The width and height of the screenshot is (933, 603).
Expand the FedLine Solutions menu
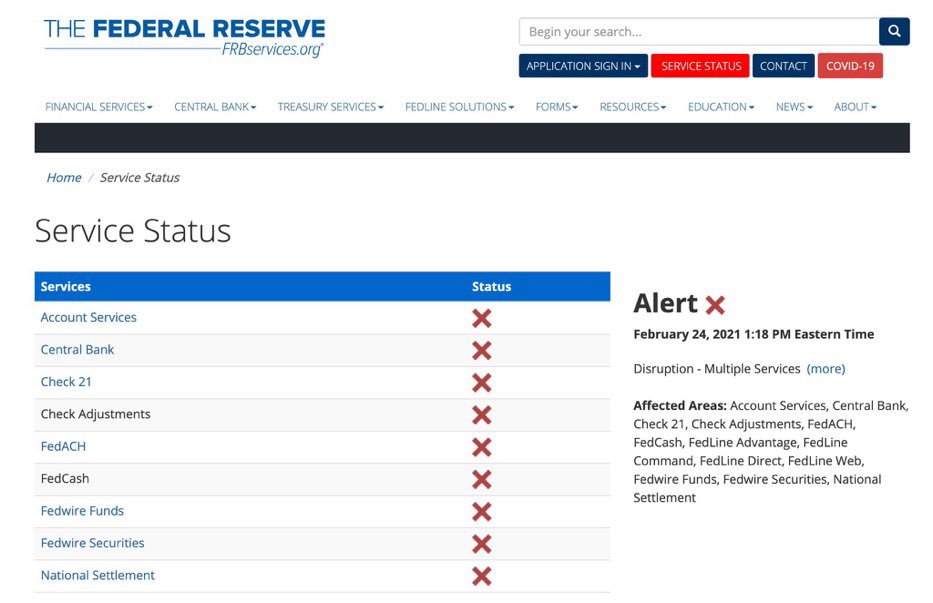459,107
